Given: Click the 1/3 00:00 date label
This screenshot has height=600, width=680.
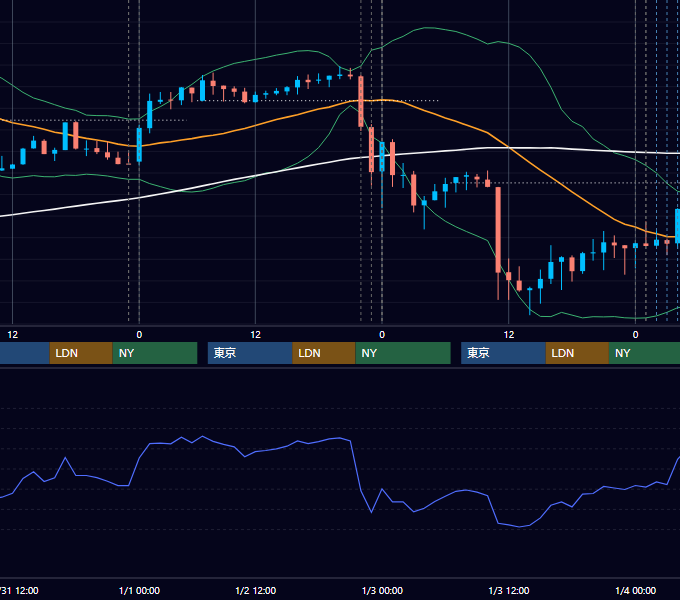Looking at the screenshot, I should (x=382, y=590).
